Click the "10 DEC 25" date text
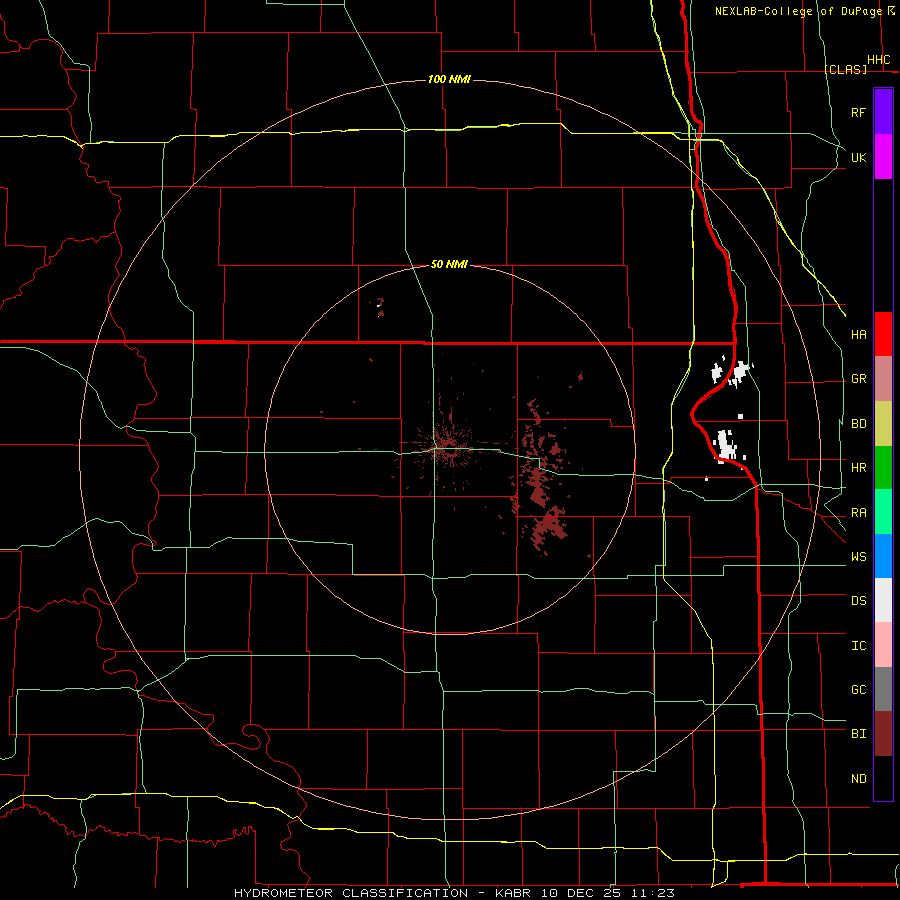 [581, 893]
